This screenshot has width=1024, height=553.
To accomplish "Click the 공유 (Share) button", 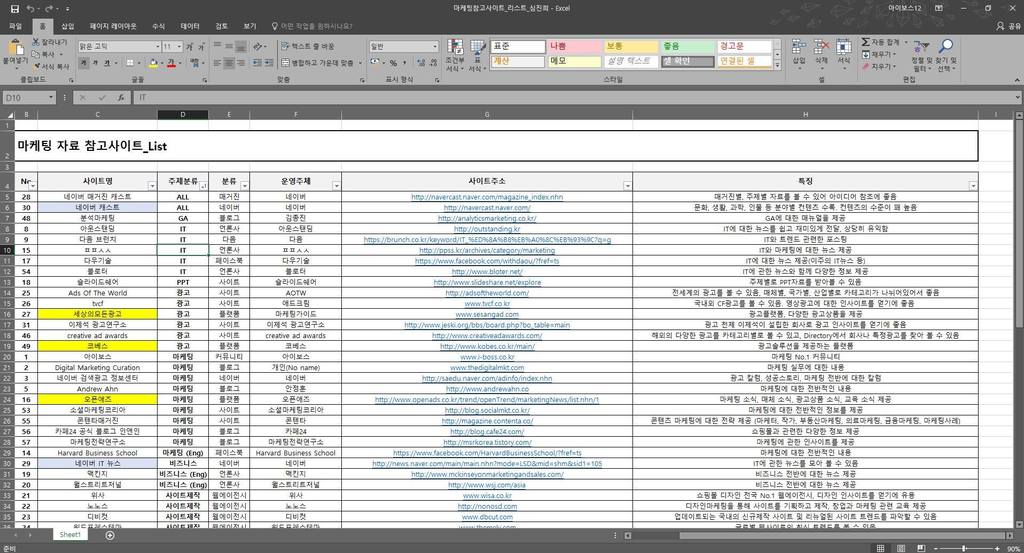I will coord(1009,26).
